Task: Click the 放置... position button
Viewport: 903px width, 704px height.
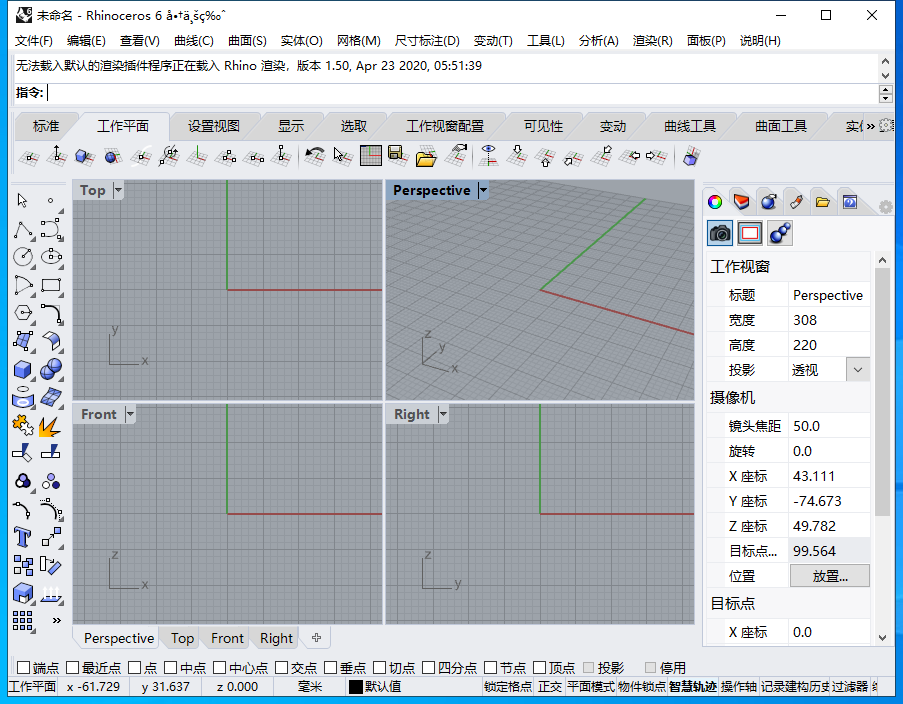Action: (829, 576)
